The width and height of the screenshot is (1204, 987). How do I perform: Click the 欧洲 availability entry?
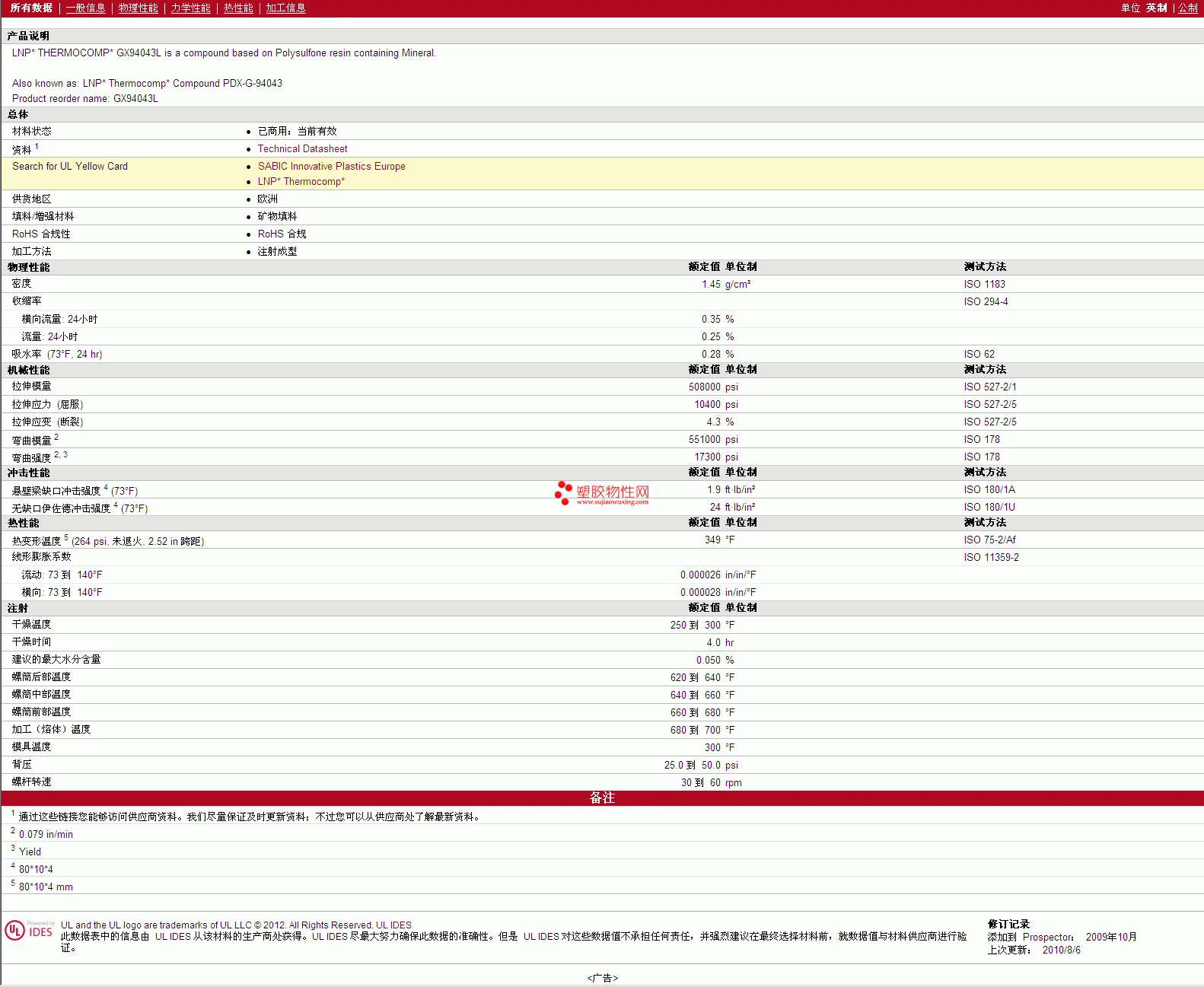point(267,199)
